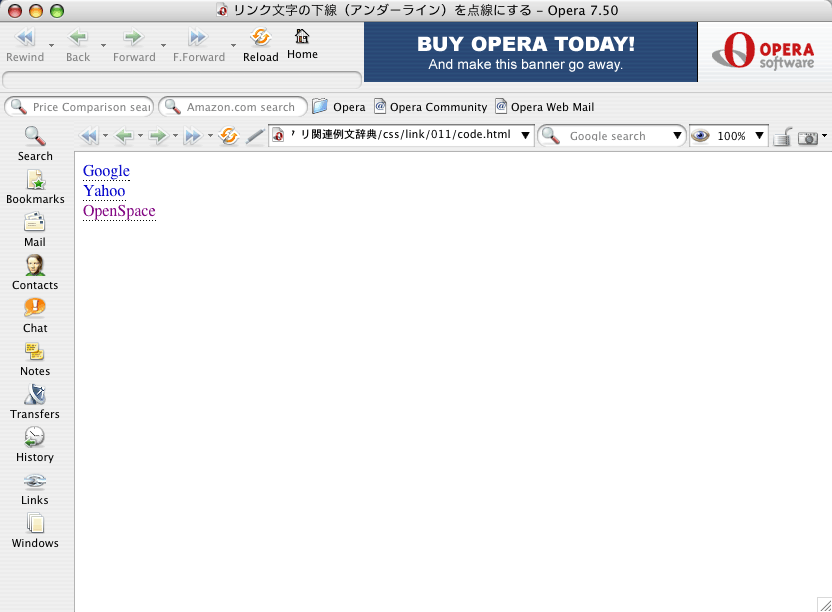832x612 pixels.
Task: Open the Chat panel
Action: 35,316
